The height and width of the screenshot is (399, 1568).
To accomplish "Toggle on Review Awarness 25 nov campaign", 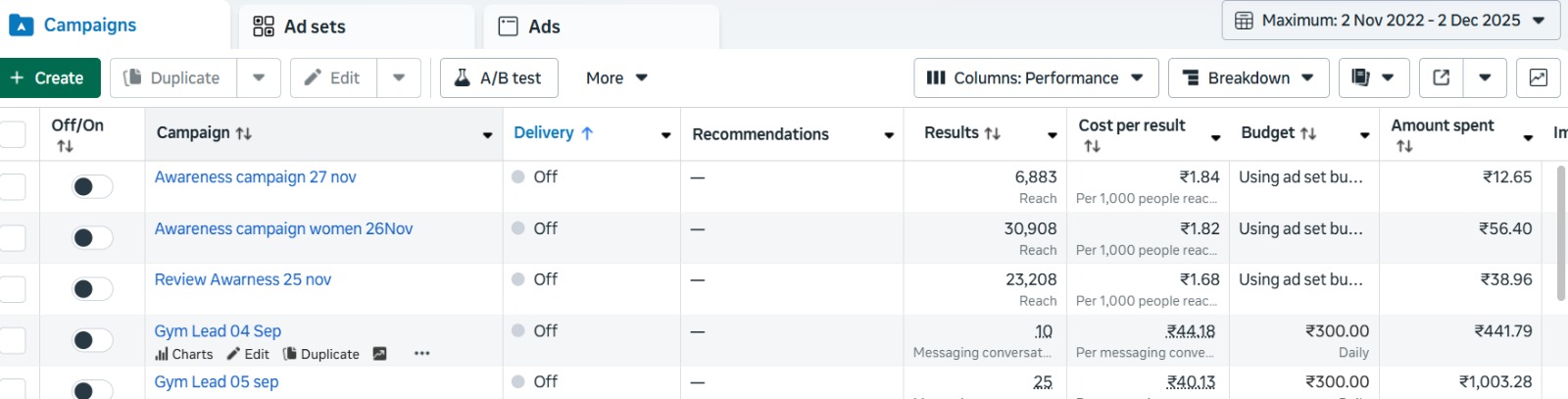I will 92,289.
